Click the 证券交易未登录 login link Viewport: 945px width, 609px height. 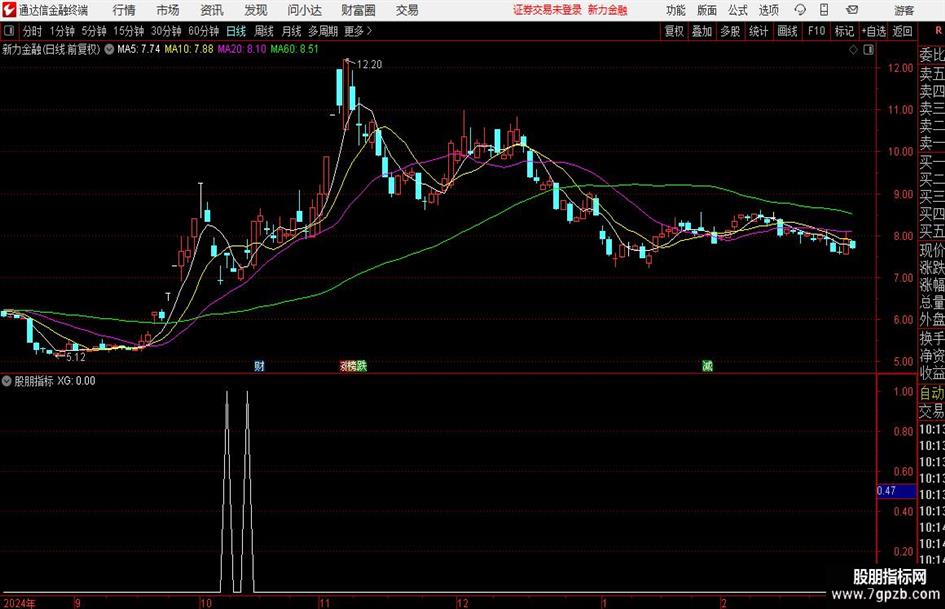pos(547,10)
